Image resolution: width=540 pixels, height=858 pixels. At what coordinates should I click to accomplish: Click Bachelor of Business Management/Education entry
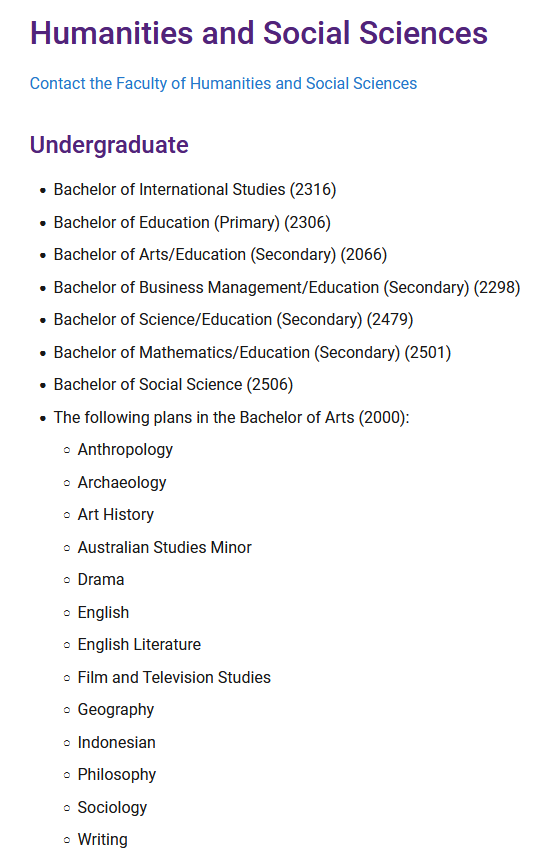click(x=287, y=288)
